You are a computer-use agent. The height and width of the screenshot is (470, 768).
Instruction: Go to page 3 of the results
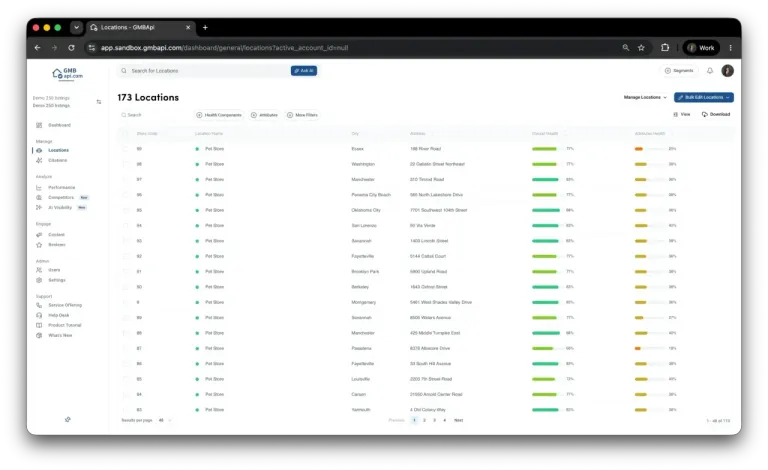[x=434, y=421]
